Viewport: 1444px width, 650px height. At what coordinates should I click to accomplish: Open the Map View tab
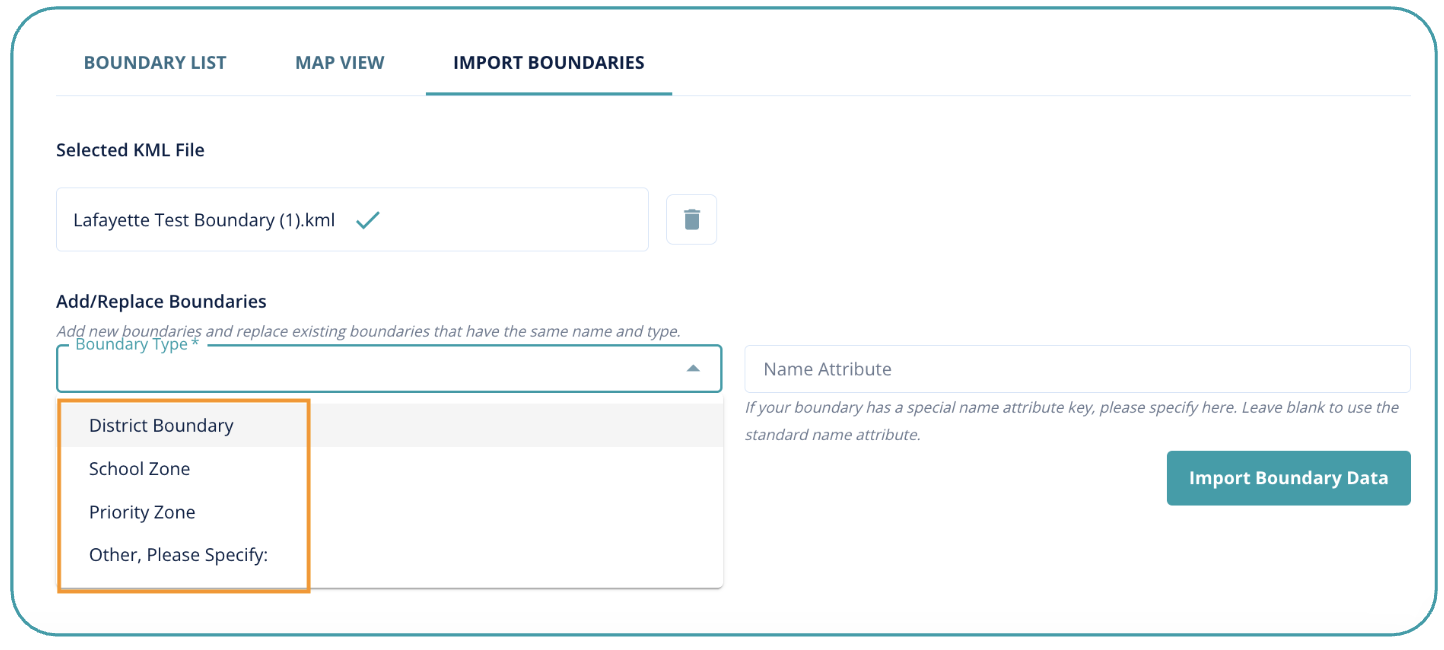tap(340, 63)
